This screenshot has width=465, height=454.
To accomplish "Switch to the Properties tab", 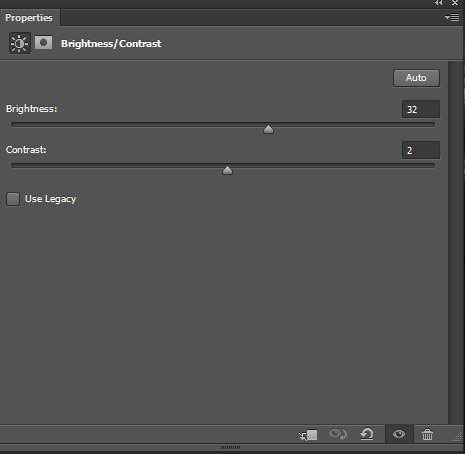I will (29, 18).
